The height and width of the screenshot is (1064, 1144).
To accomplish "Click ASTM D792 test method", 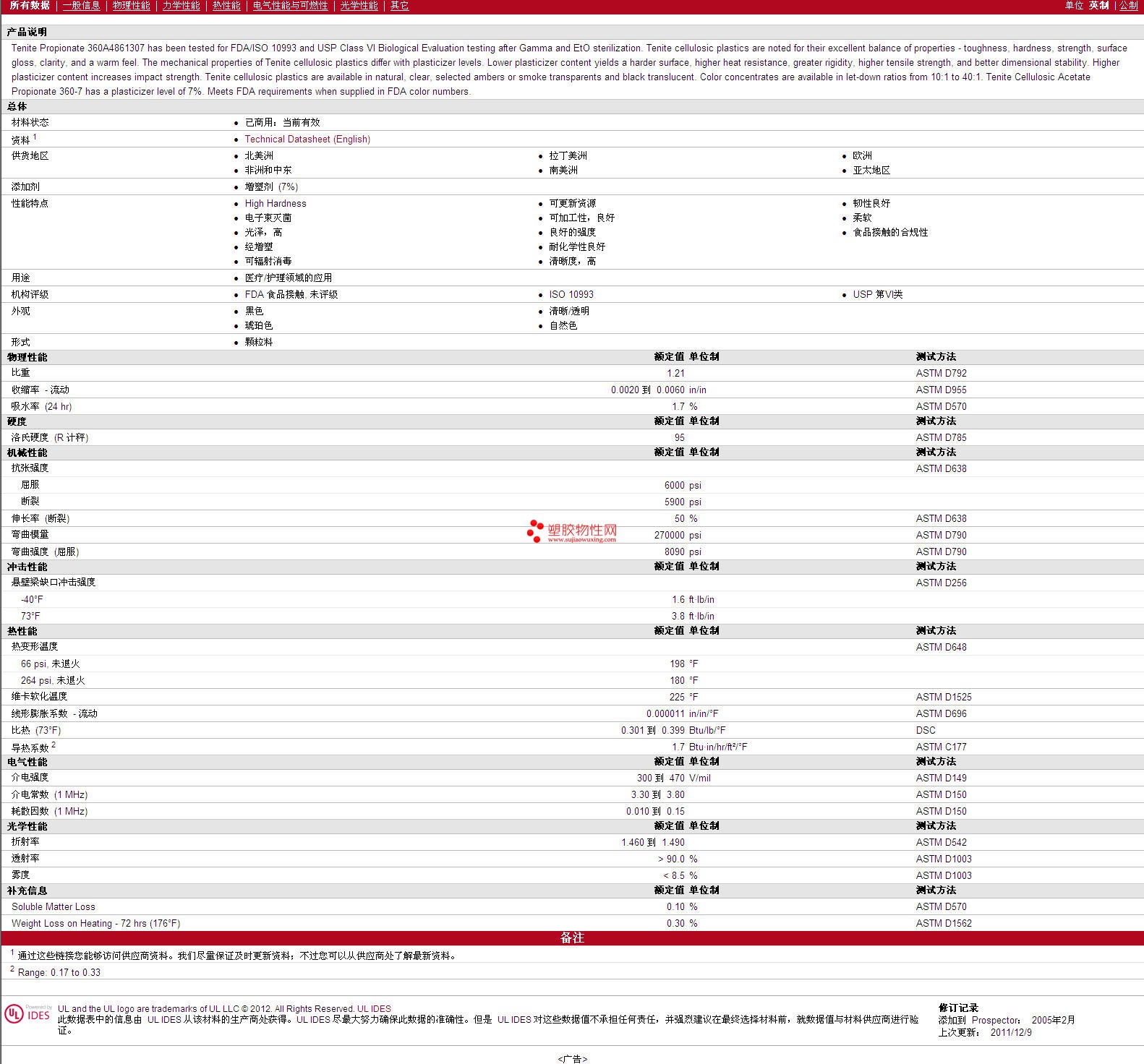I will tap(941, 373).
